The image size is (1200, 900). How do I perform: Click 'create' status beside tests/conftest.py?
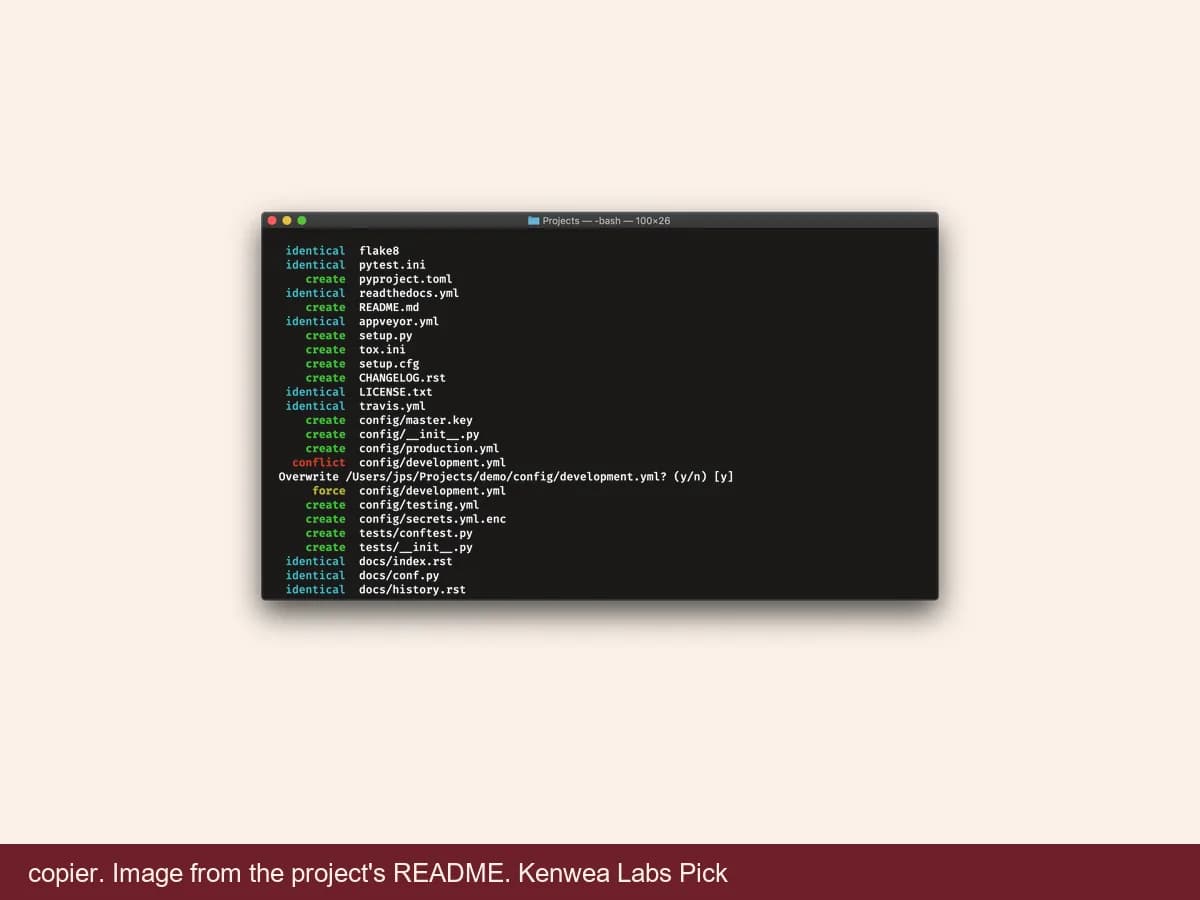coord(326,534)
